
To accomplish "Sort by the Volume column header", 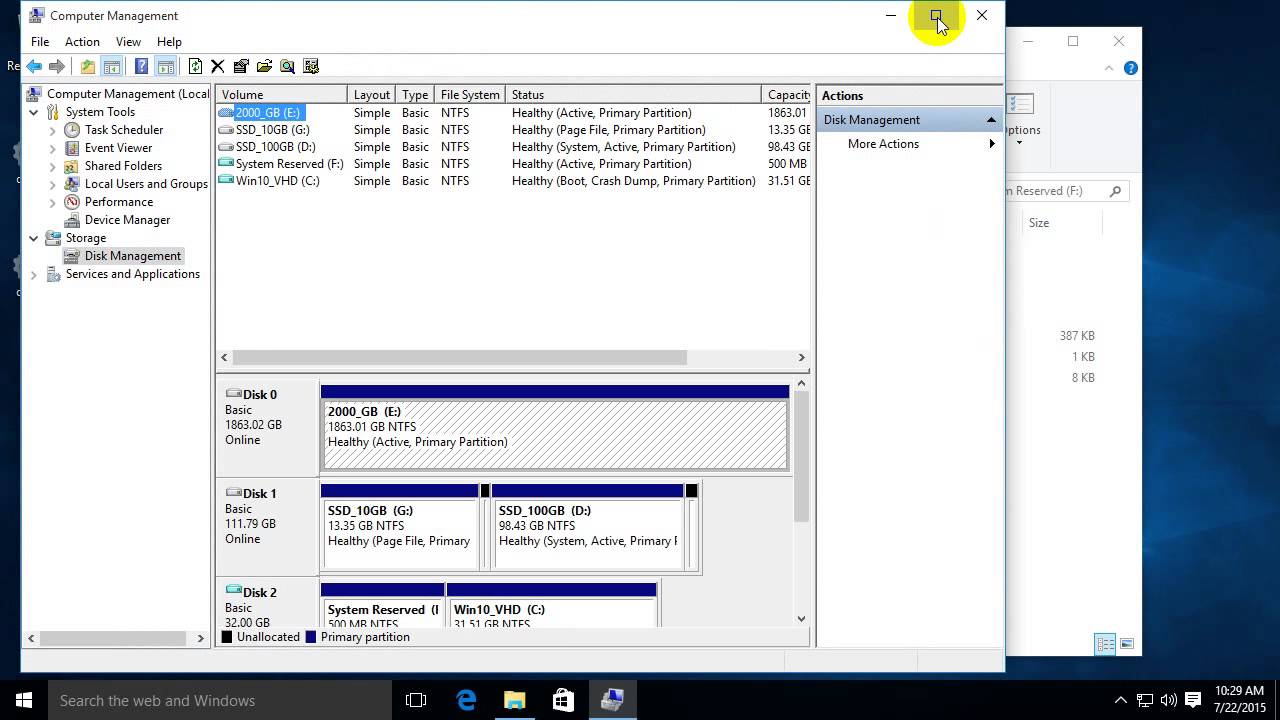I will 282,95.
